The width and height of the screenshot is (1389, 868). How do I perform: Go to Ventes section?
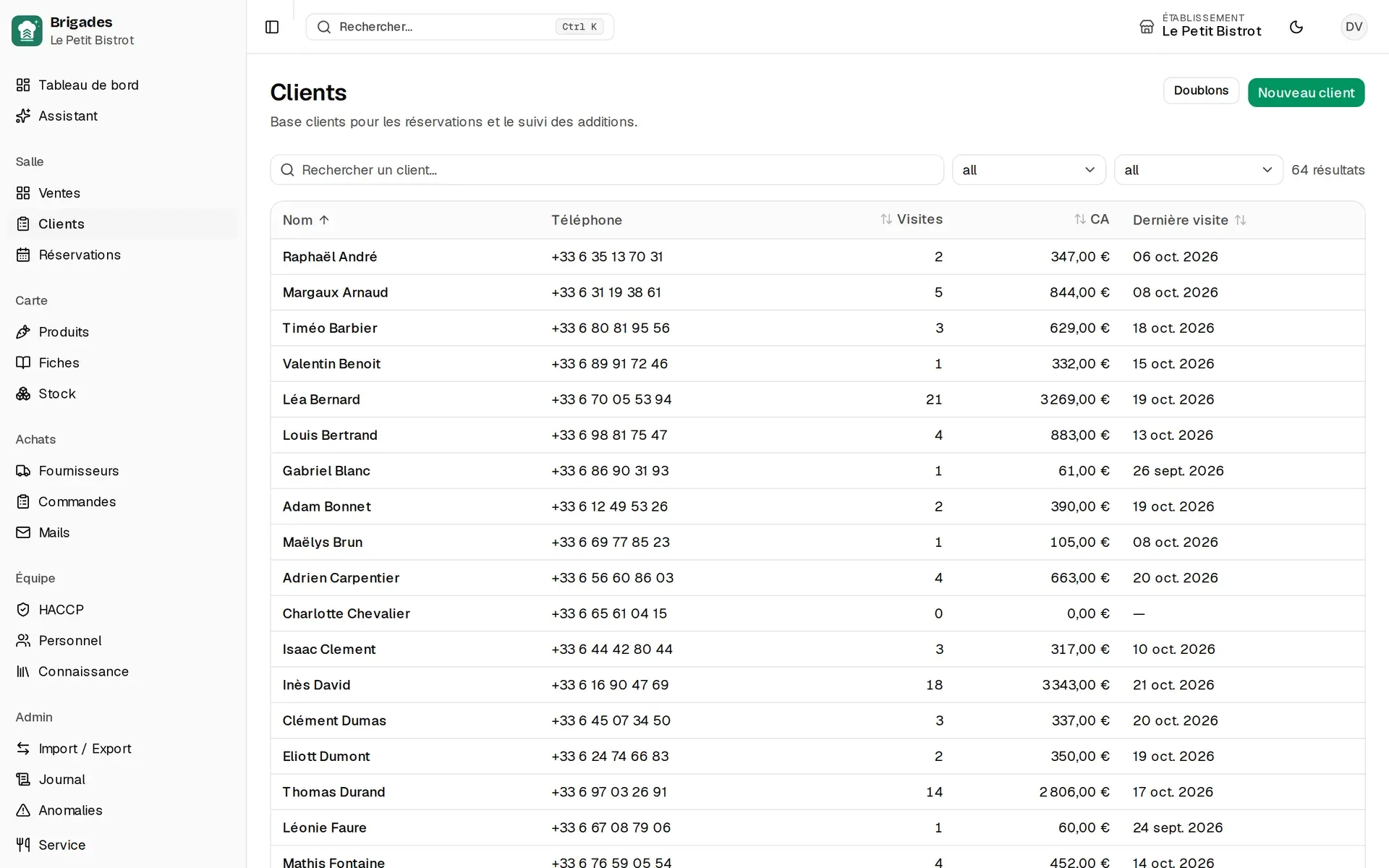(x=124, y=193)
